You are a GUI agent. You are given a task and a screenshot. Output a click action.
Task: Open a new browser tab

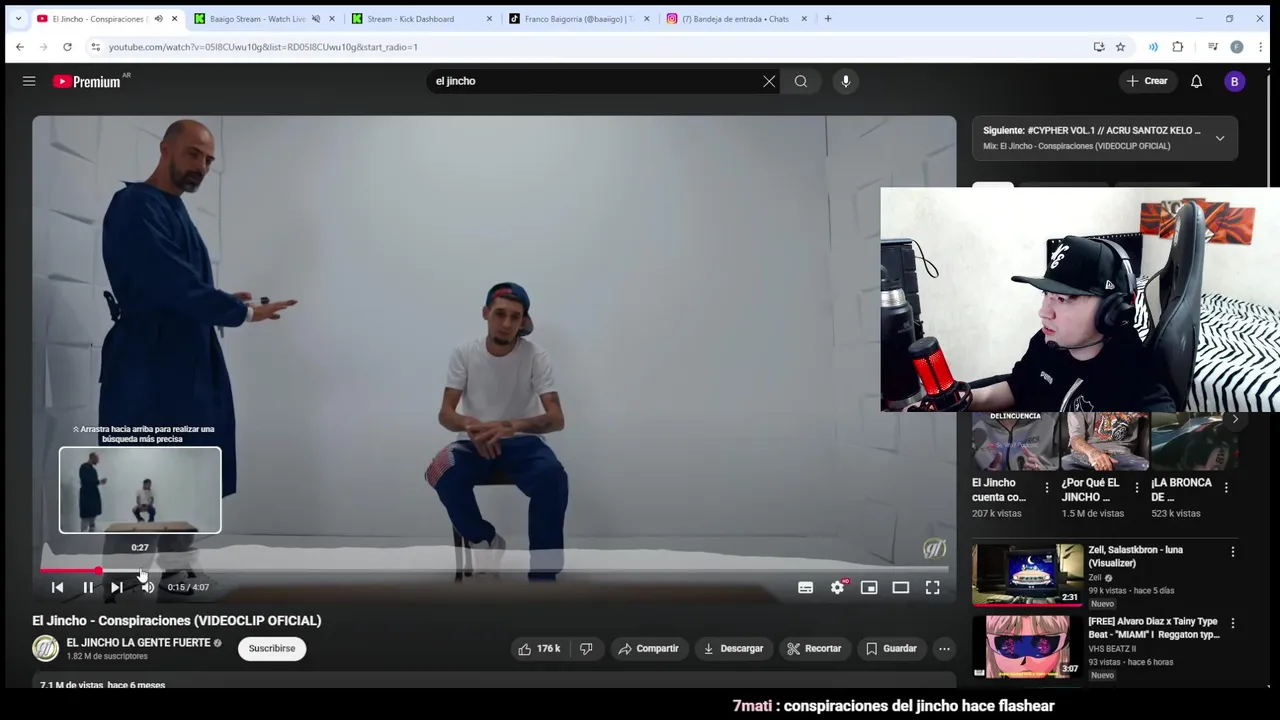[x=828, y=19]
